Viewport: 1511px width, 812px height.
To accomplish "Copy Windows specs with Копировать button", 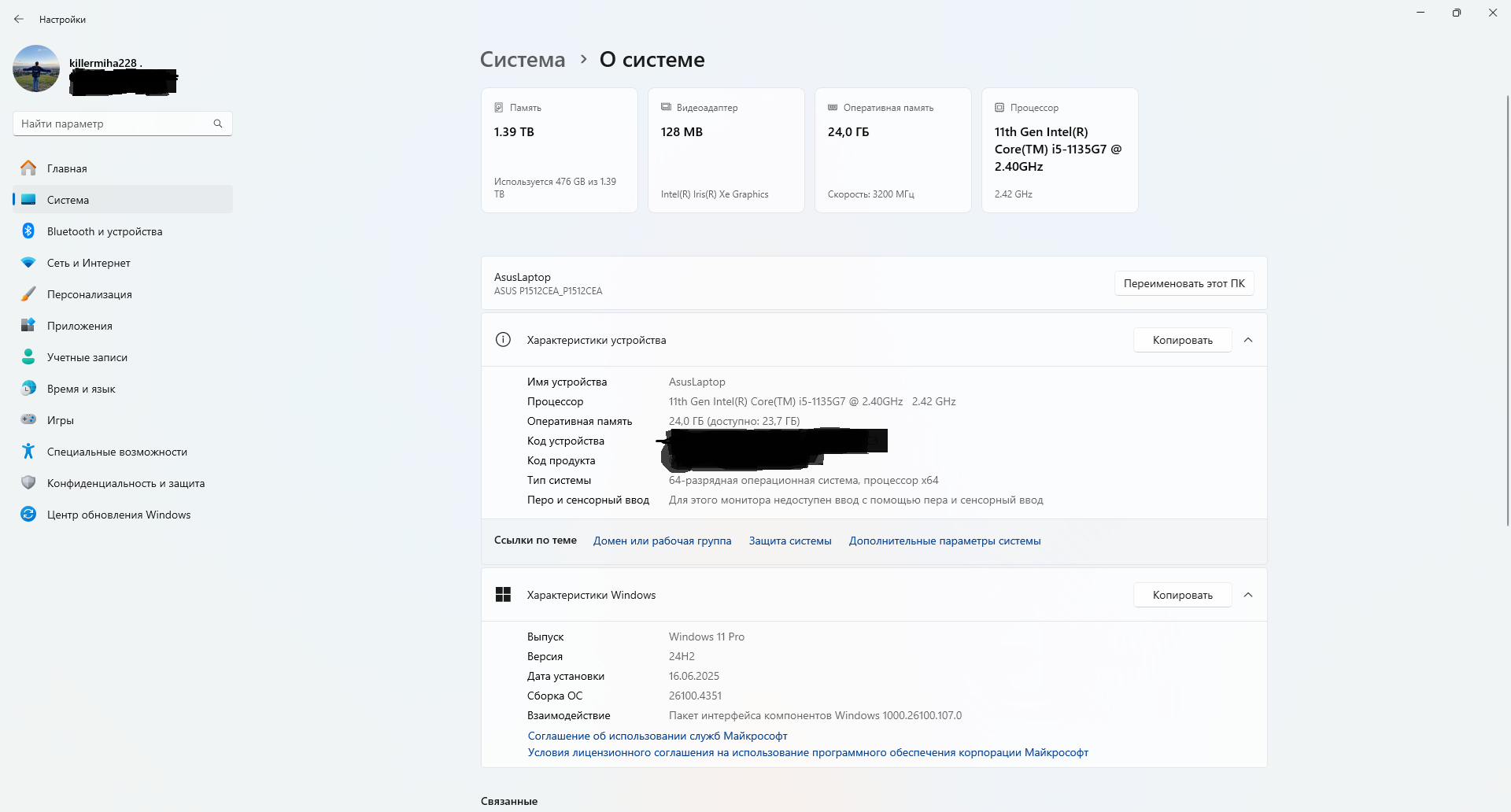I will pyautogui.click(x=1183, y=595).
